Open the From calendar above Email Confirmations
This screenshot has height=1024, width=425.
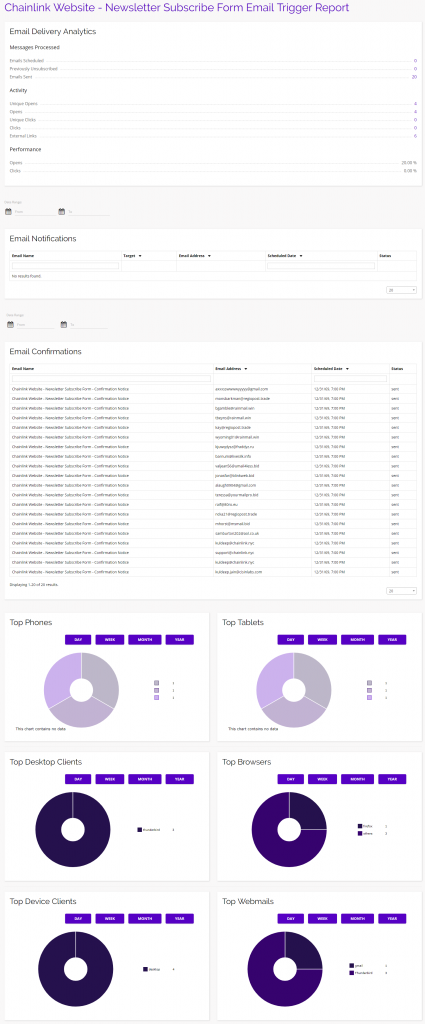(10, 325)
